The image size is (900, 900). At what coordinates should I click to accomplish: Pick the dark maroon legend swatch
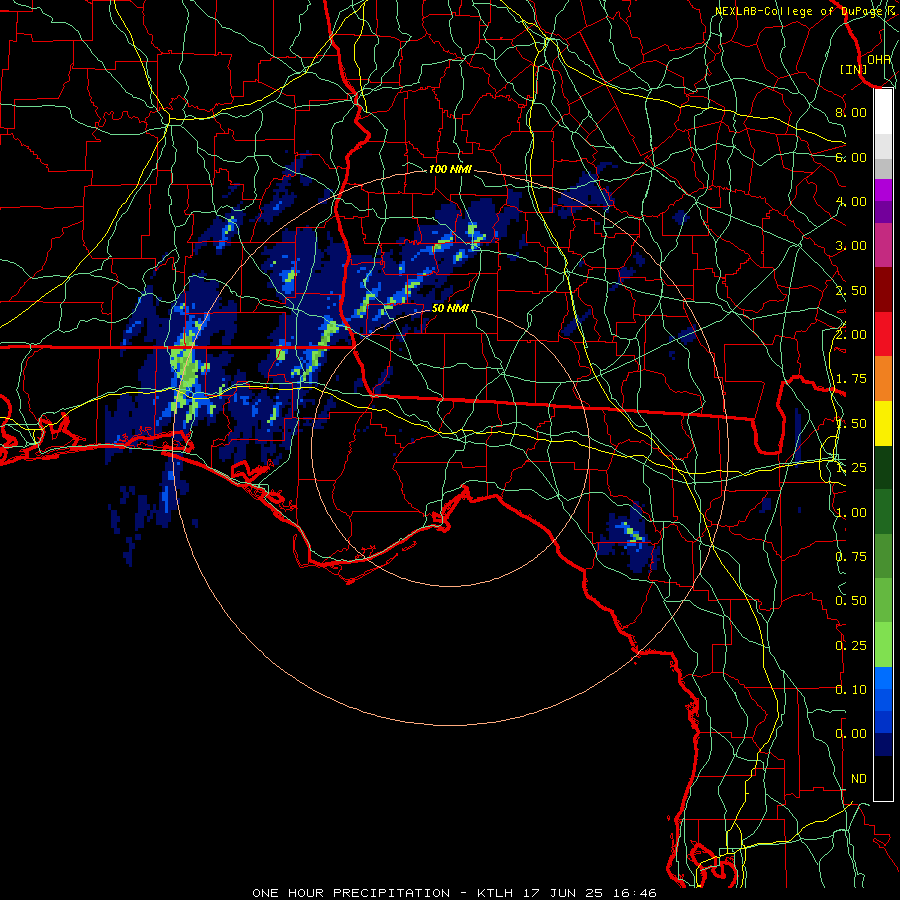point(883,290)
